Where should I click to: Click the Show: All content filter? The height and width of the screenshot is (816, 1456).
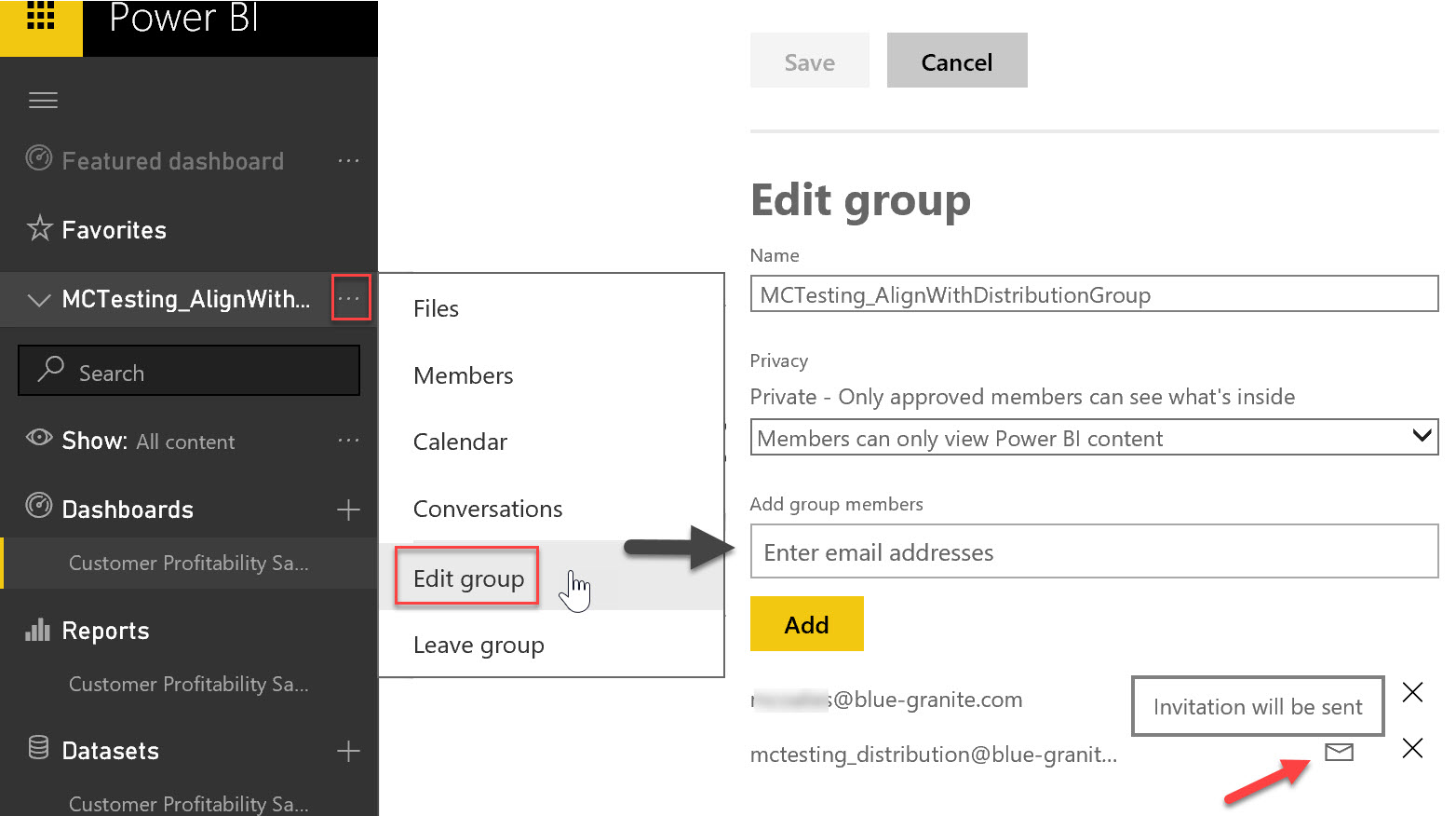coord(148,441)
